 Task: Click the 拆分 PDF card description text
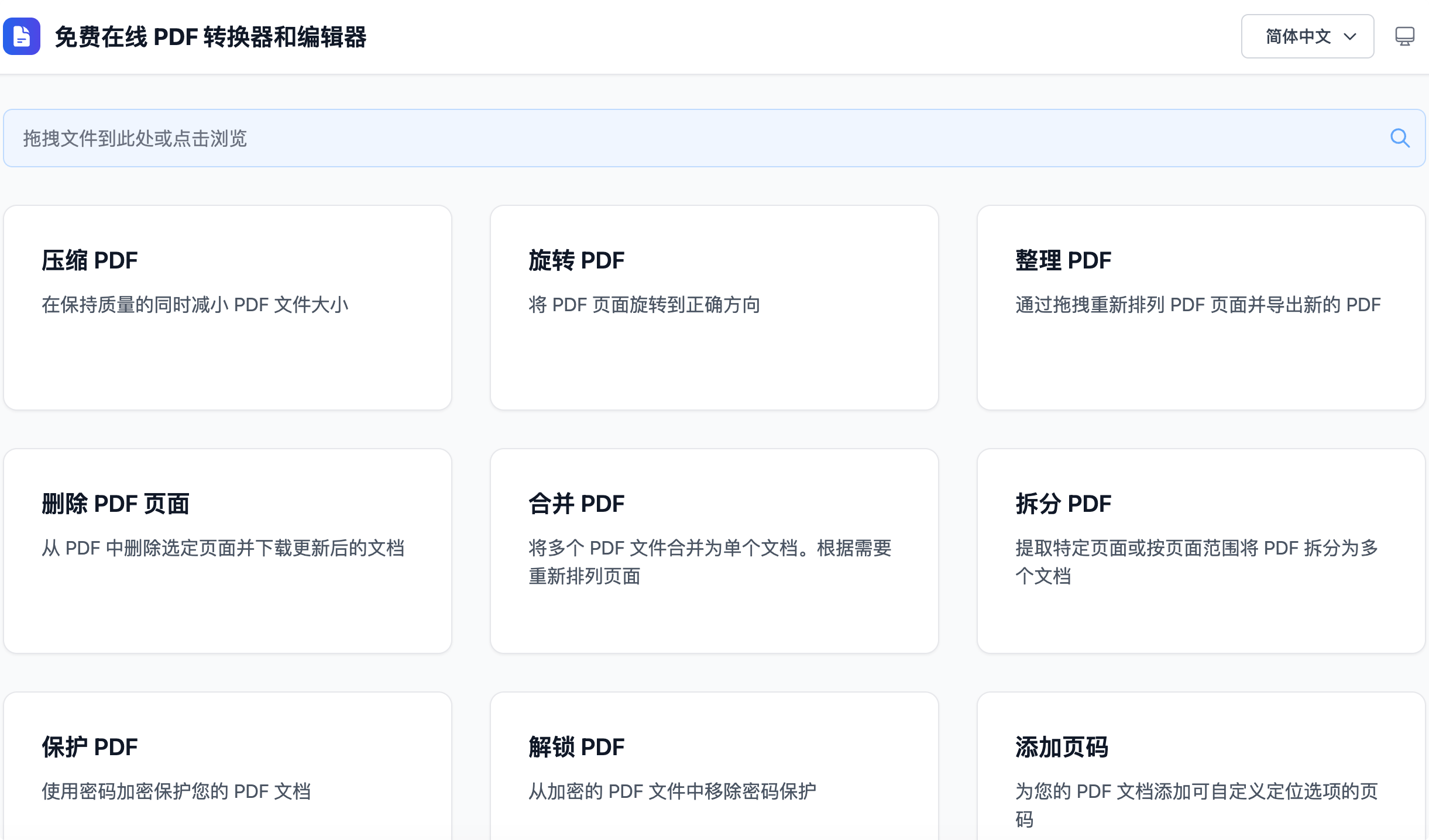[1196, 562]
